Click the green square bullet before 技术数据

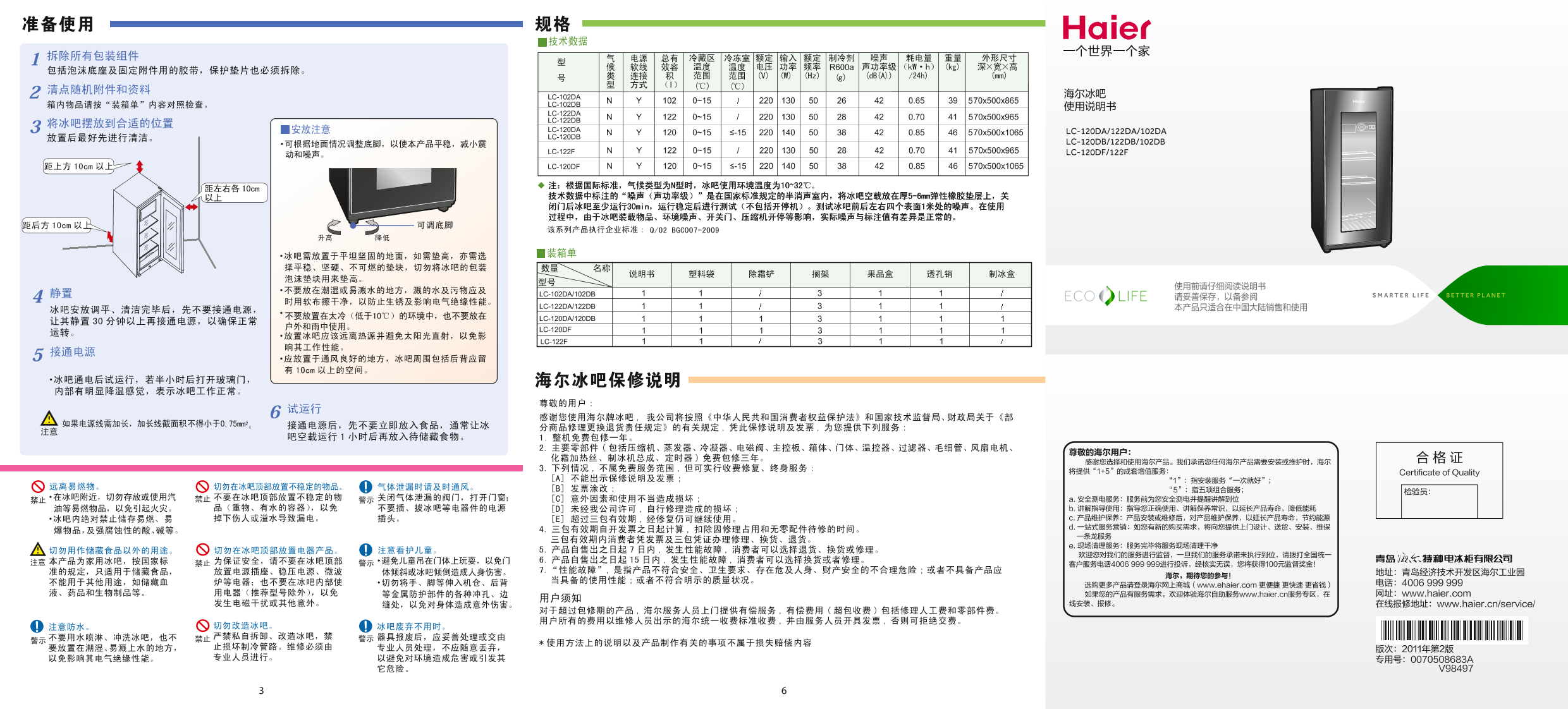tap(542, 42)
